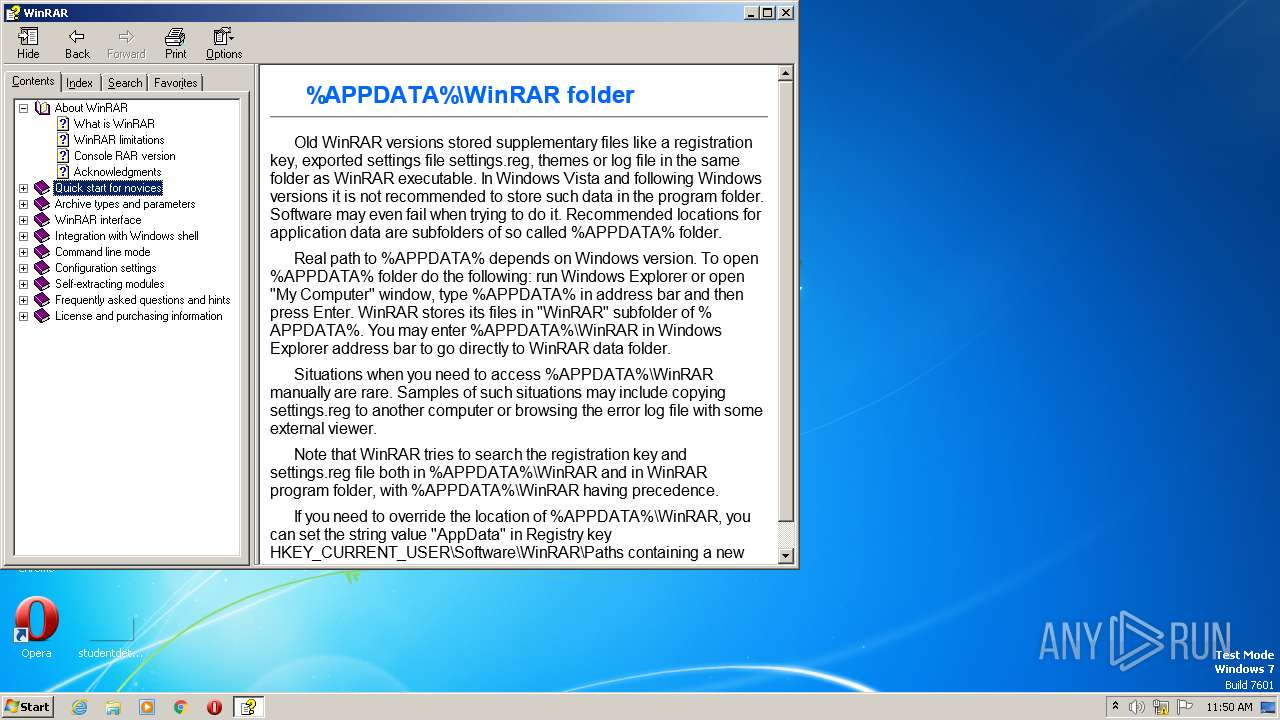The height and width of the screenshot is (720, 1280).
Task: Select Archive types and parameters entry
Action: pos(125,204)
